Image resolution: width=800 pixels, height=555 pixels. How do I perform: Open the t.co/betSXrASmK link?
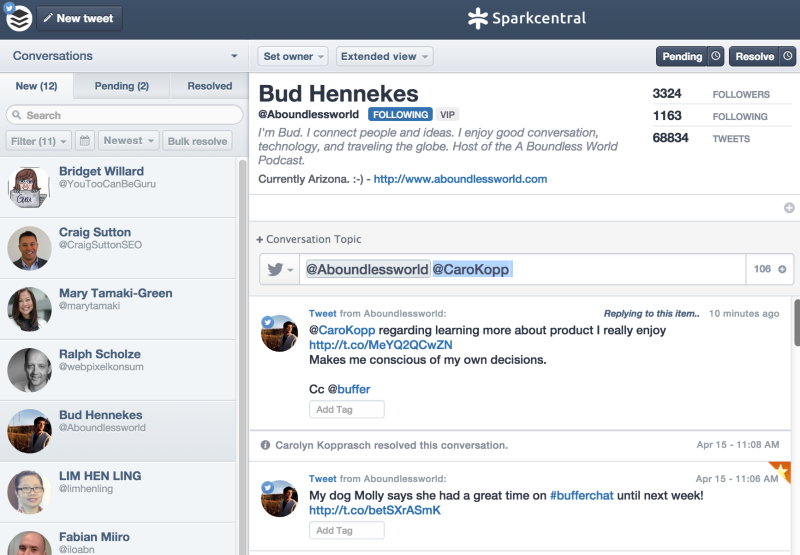tap(374, 510)
